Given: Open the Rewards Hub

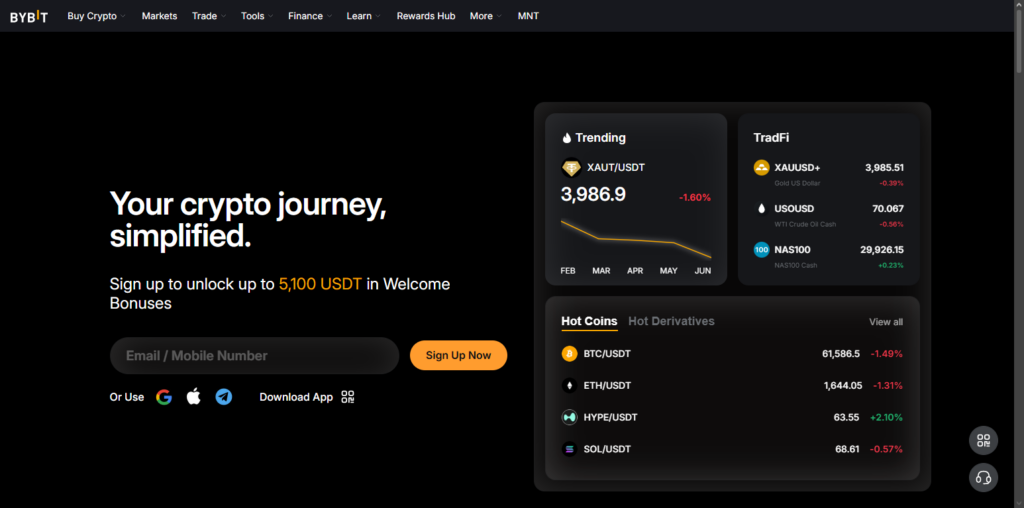Looking at the screenshot, I should [x=426, y=16].
